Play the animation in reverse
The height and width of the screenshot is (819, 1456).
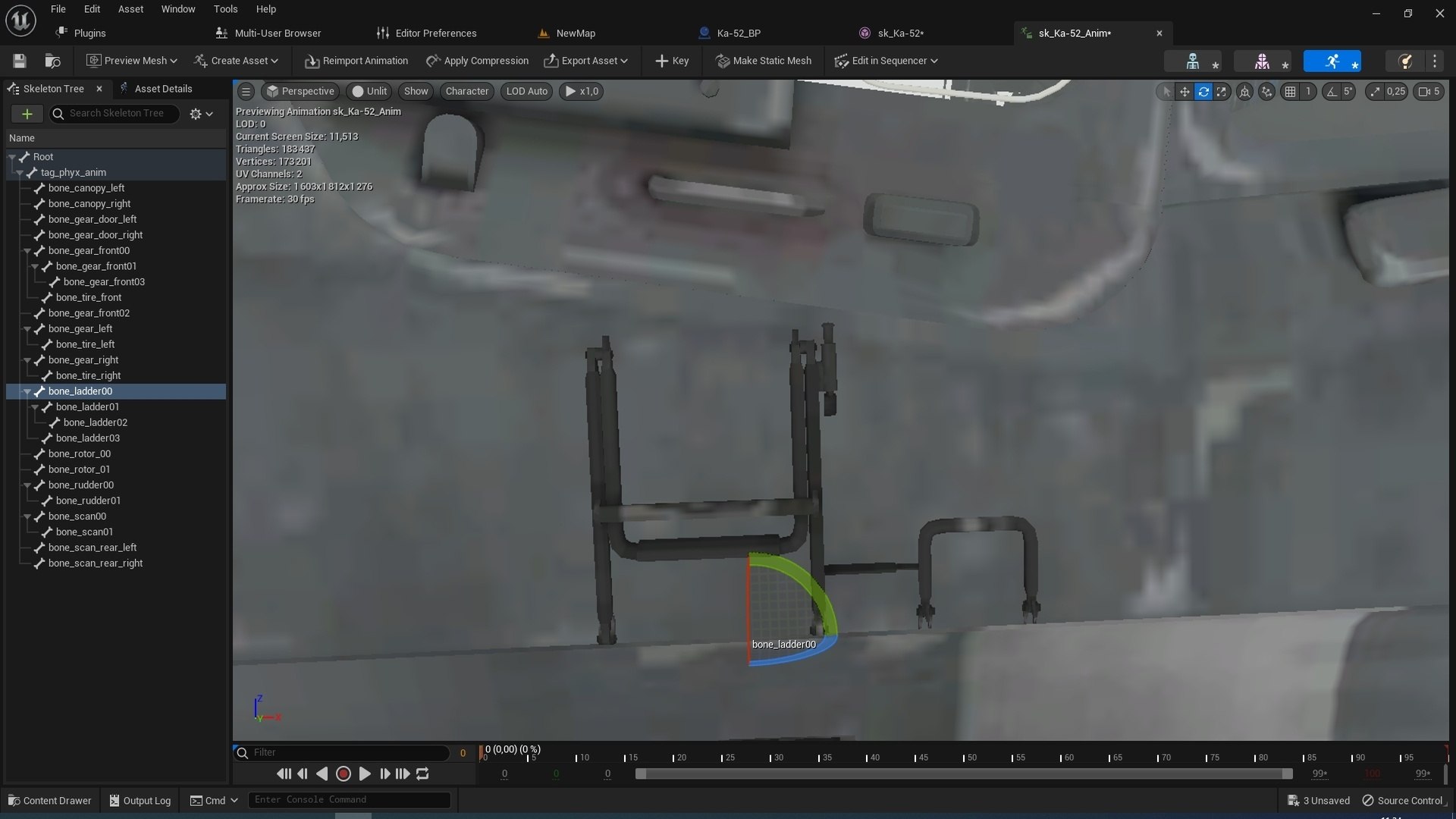[322, 774]
